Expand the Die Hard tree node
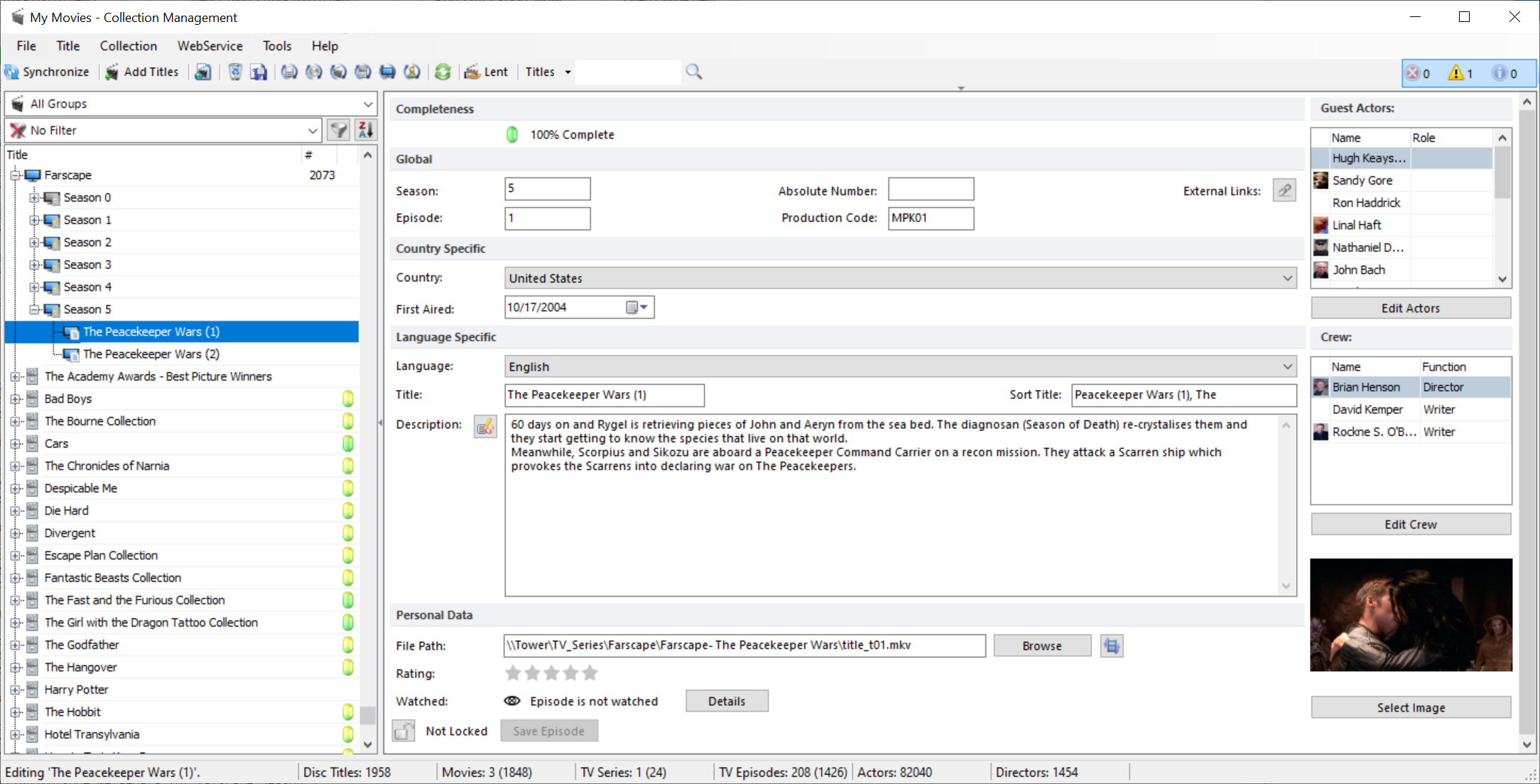The width and height of the screenshot is (1540, 784). tap(15, 510)
